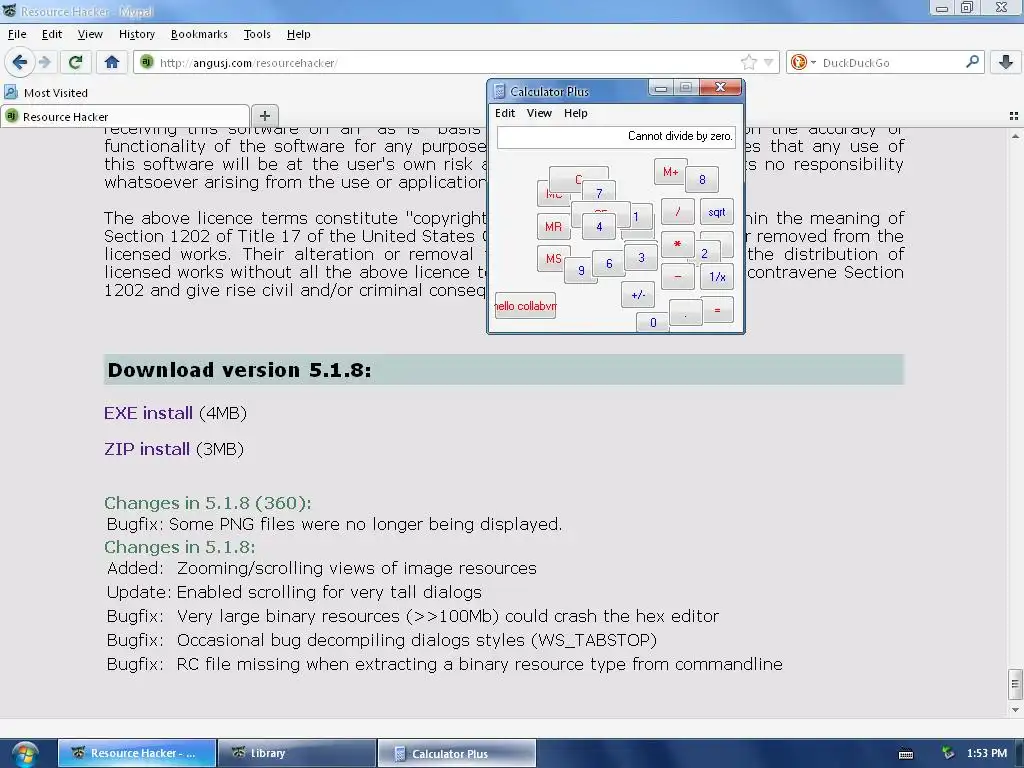Switch to Library taskbar item
1024x768 pixels.
point(296,753)
